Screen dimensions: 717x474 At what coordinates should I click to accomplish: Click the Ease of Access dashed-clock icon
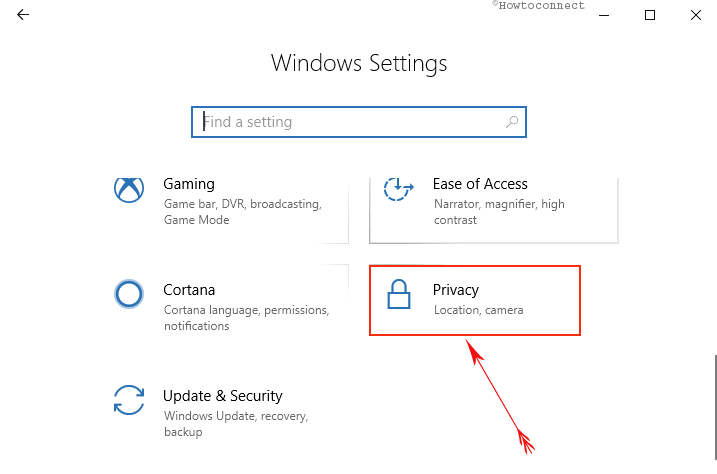click(x=398, y=188)
